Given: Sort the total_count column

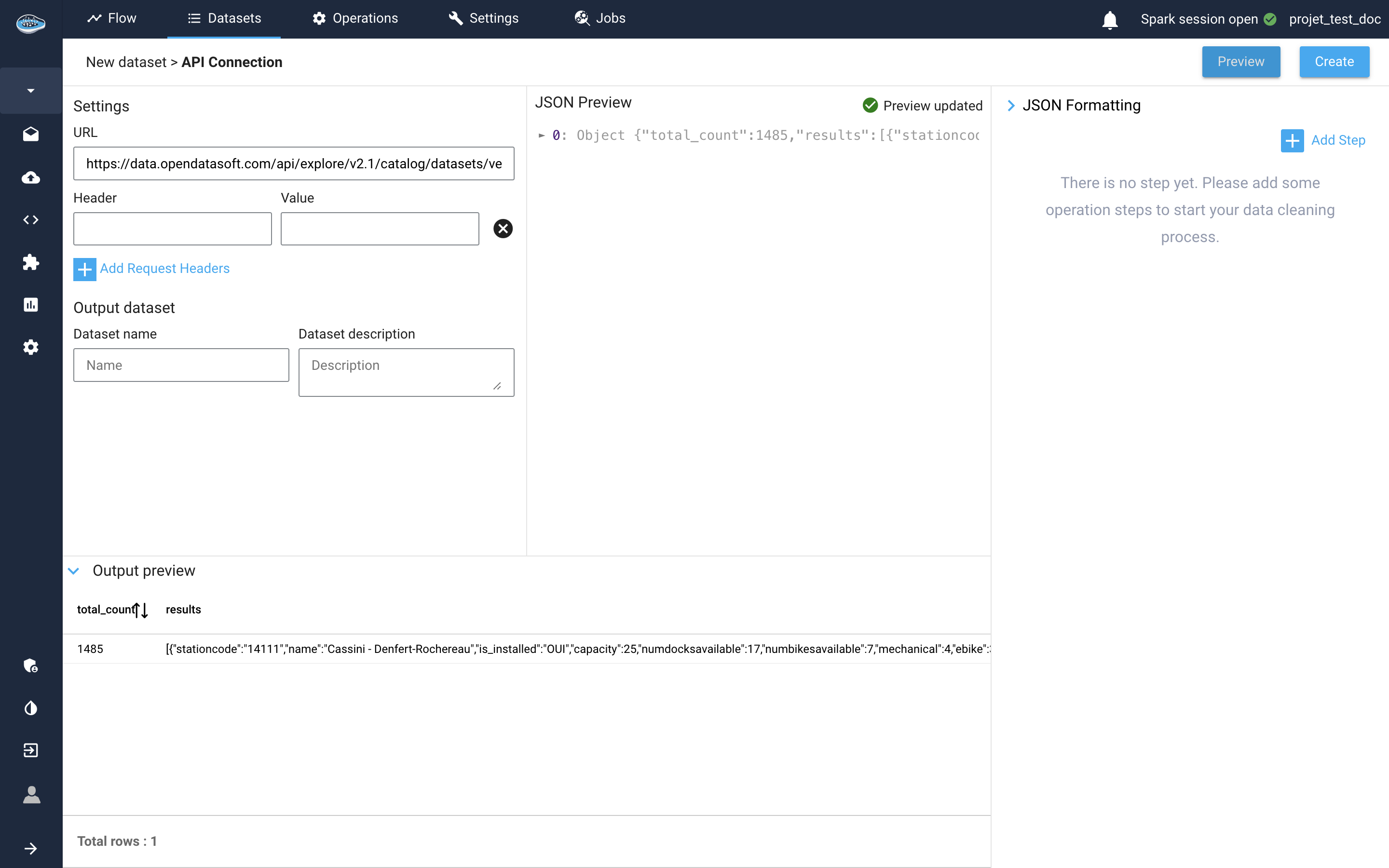Looking at the screenshot, I should click(x=141, y=610).
